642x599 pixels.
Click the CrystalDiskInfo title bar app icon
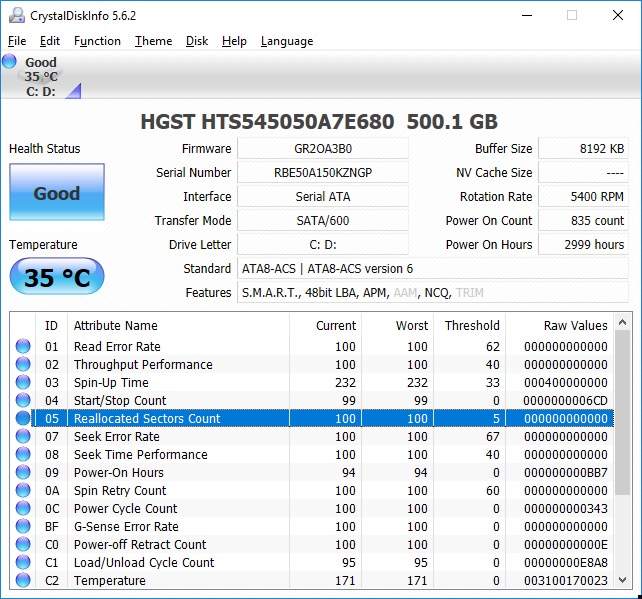(x=16, y=15)
